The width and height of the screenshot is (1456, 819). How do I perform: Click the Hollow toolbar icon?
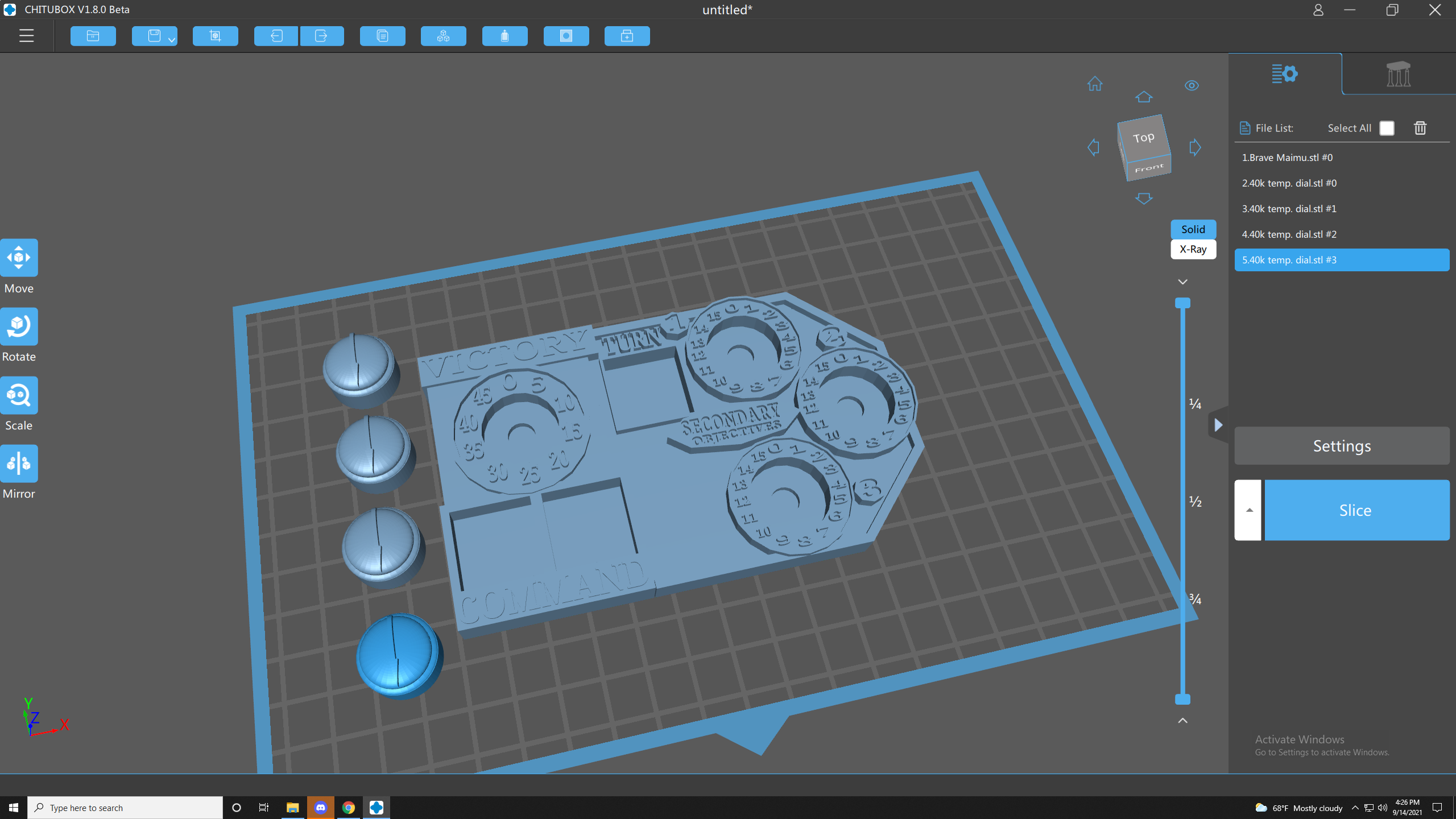[x=504, y=36]
